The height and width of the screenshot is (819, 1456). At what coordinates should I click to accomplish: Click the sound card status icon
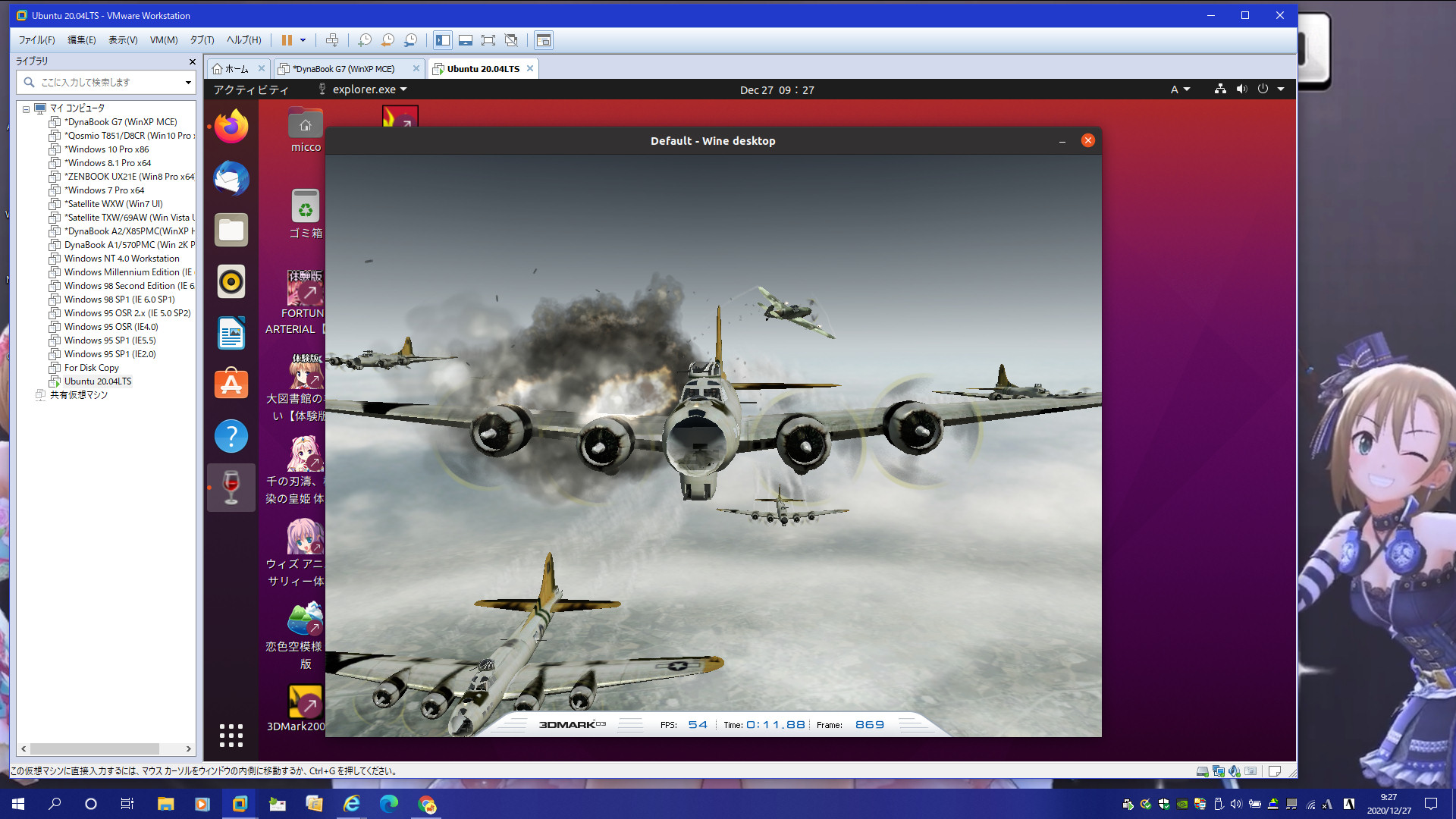pos(1235,771)
